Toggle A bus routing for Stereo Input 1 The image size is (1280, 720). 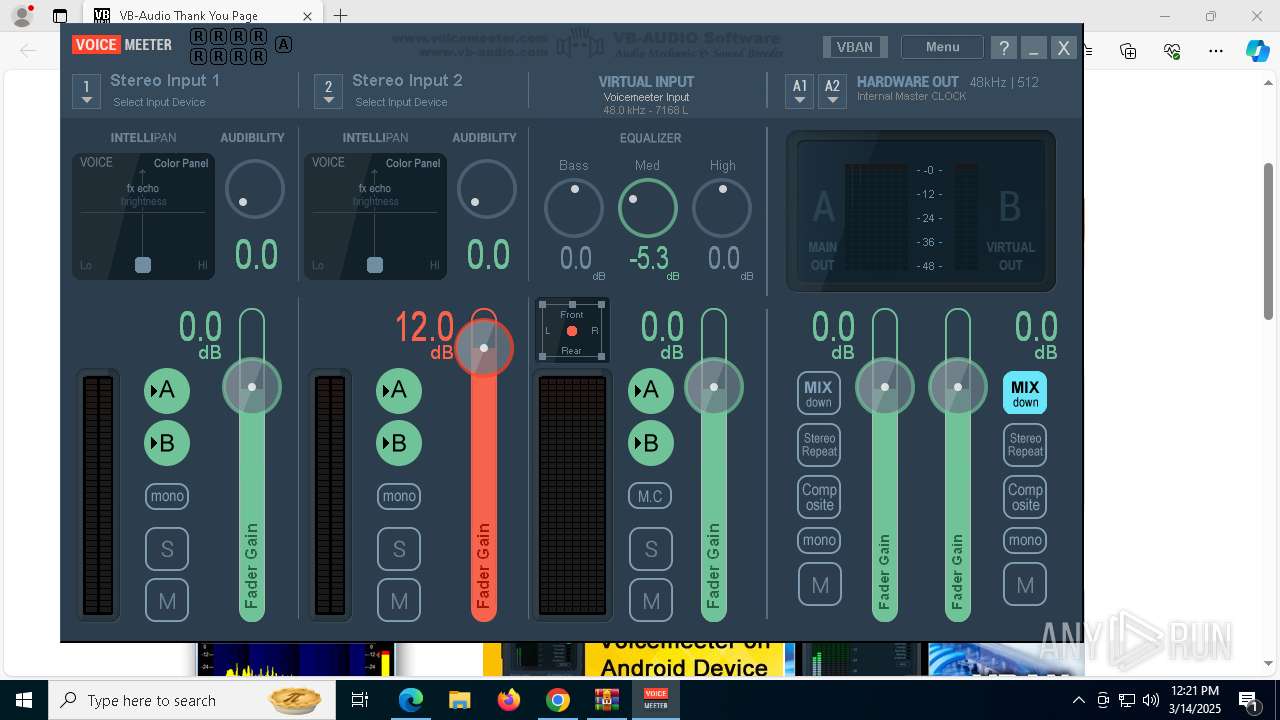point(167,391)
